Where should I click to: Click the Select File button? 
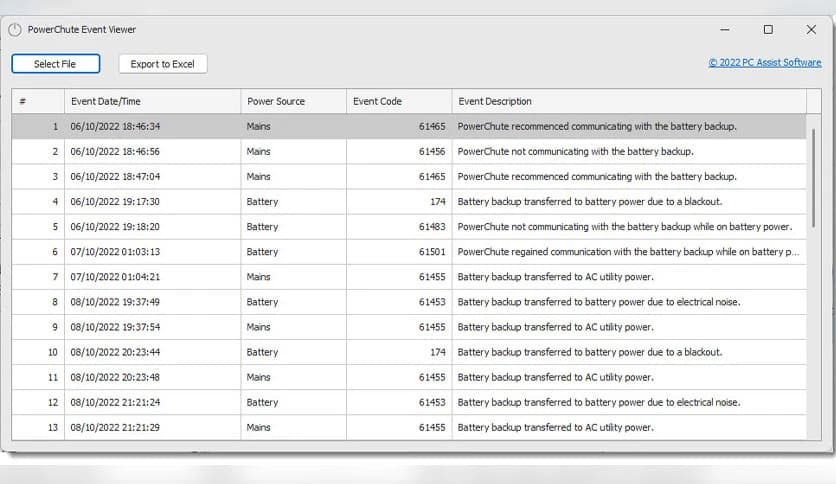[55, 64]
